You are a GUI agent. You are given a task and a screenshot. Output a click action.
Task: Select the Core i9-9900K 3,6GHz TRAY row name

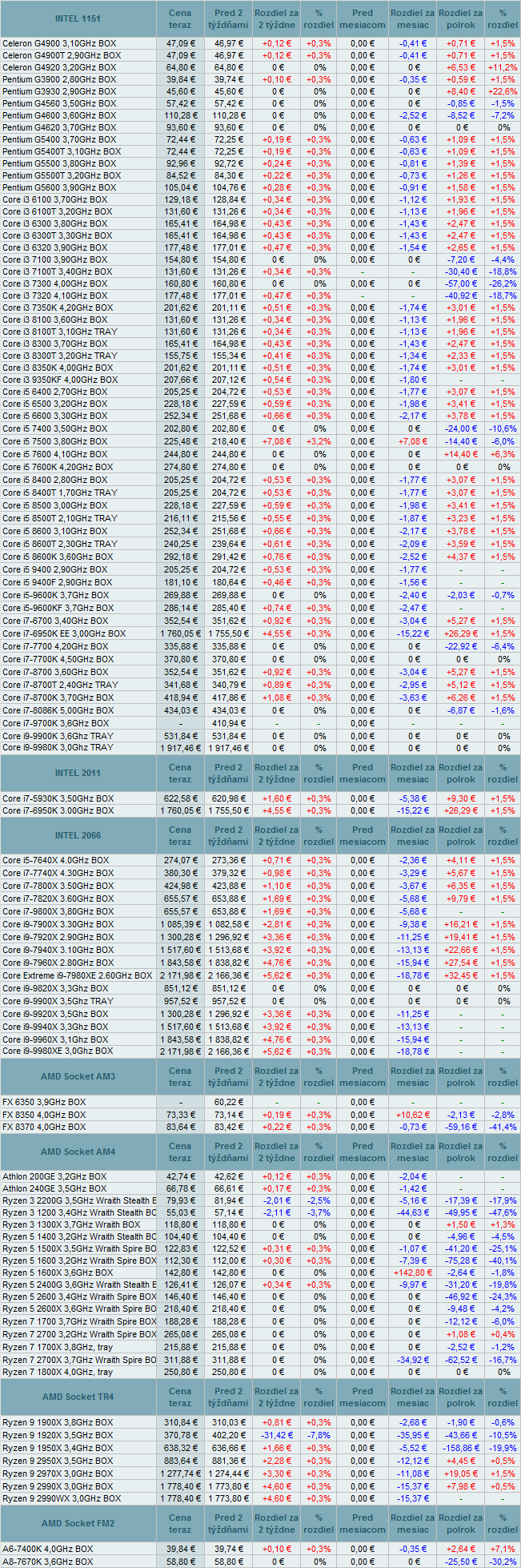[x=58, y=736]
